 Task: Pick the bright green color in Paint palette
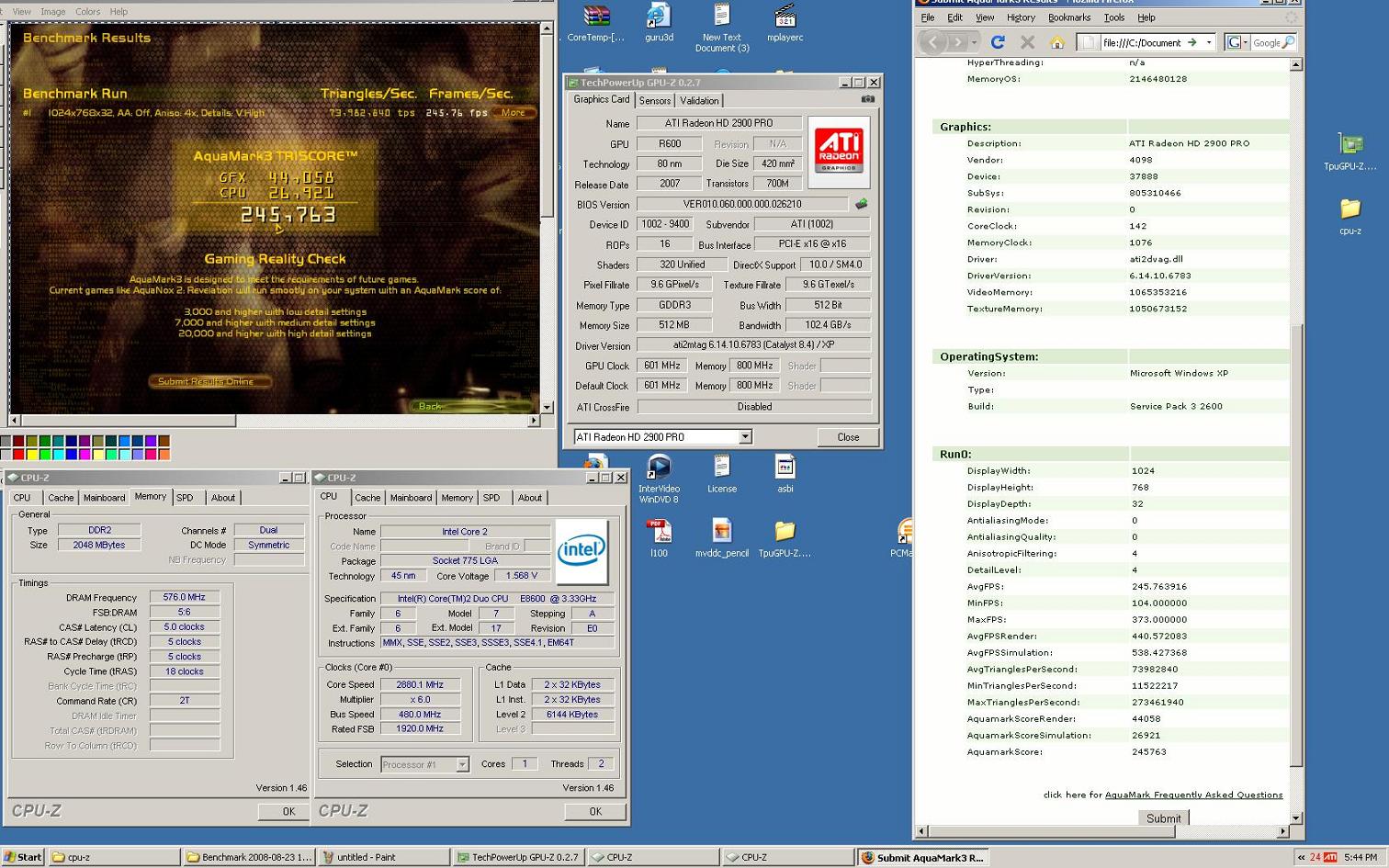[45, 454]
